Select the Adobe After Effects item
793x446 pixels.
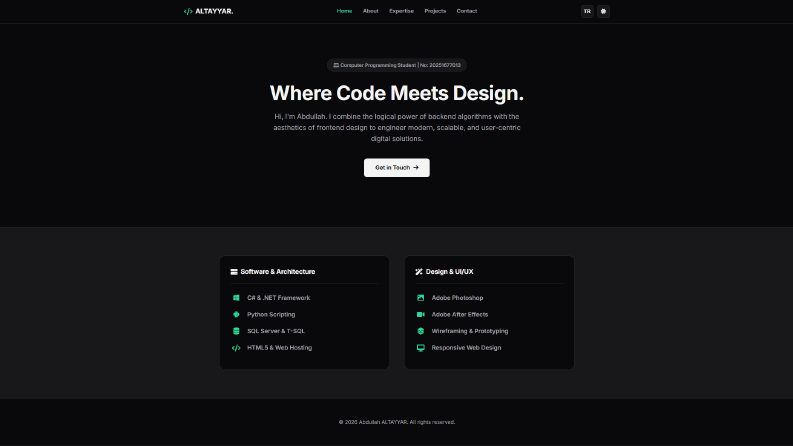[460, 315]
